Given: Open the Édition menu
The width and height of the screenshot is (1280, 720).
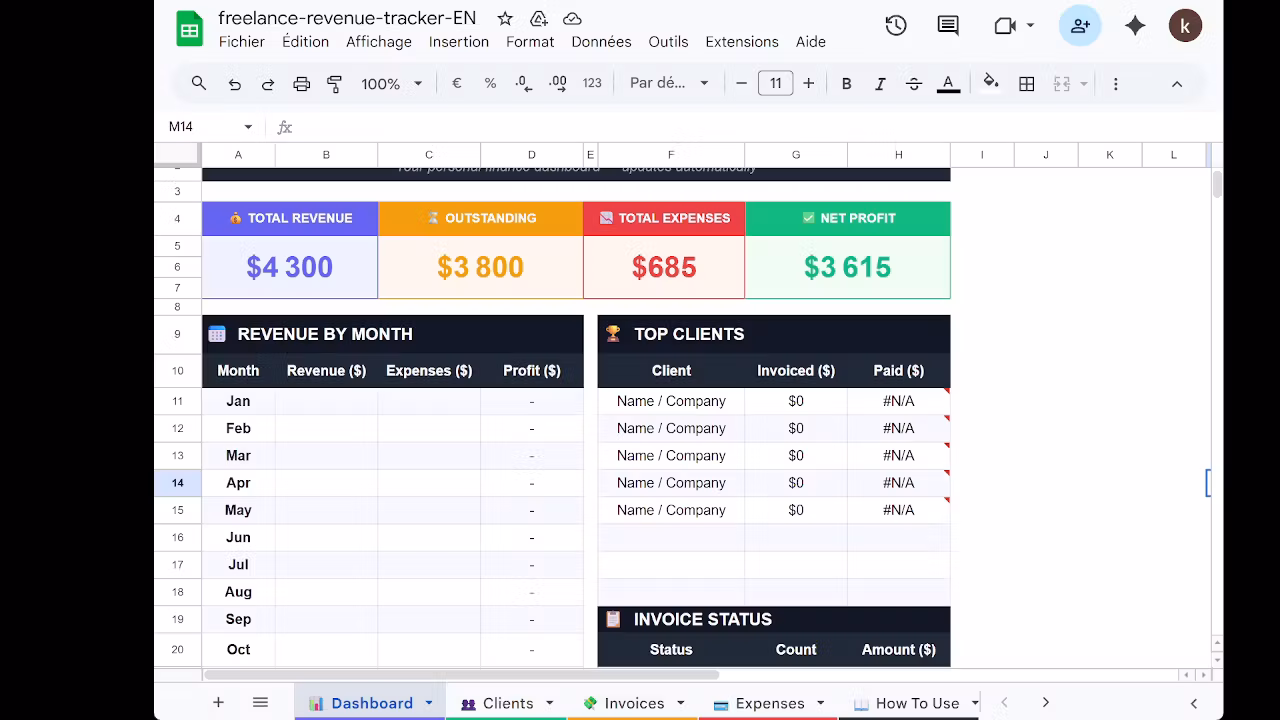Looking at the screenshot, I should coord(305,42).
